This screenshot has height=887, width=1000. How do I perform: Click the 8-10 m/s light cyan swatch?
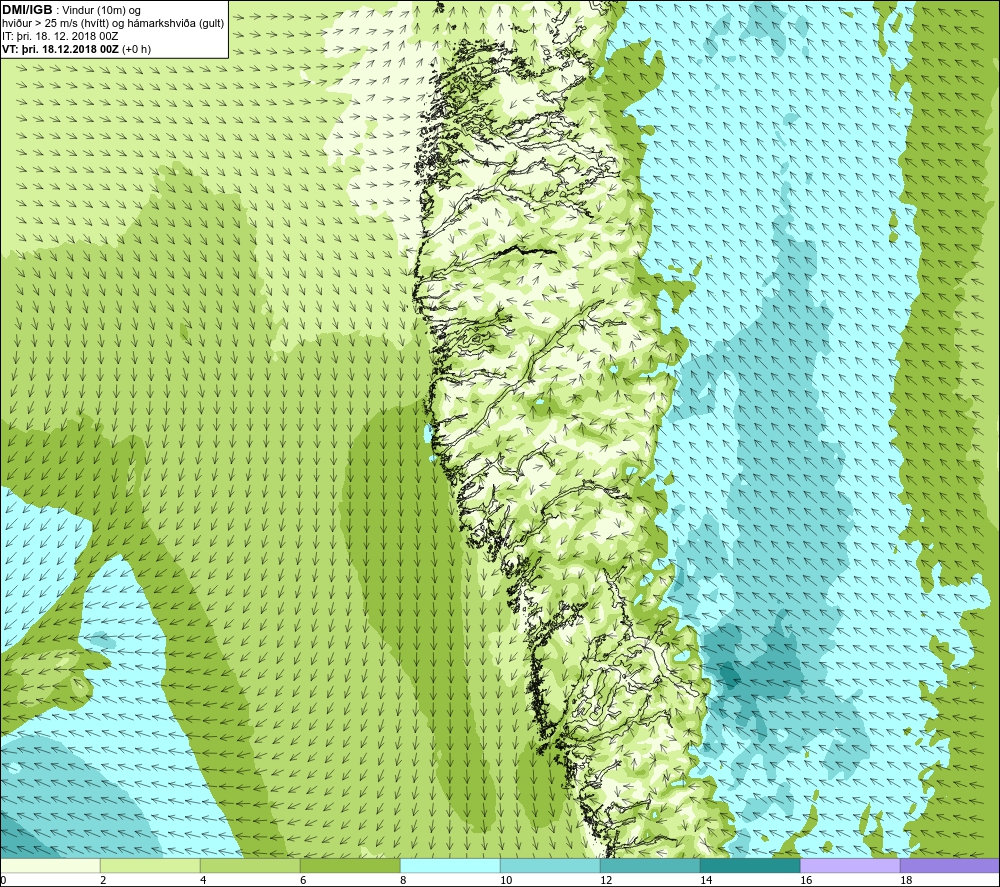[450, 865]
